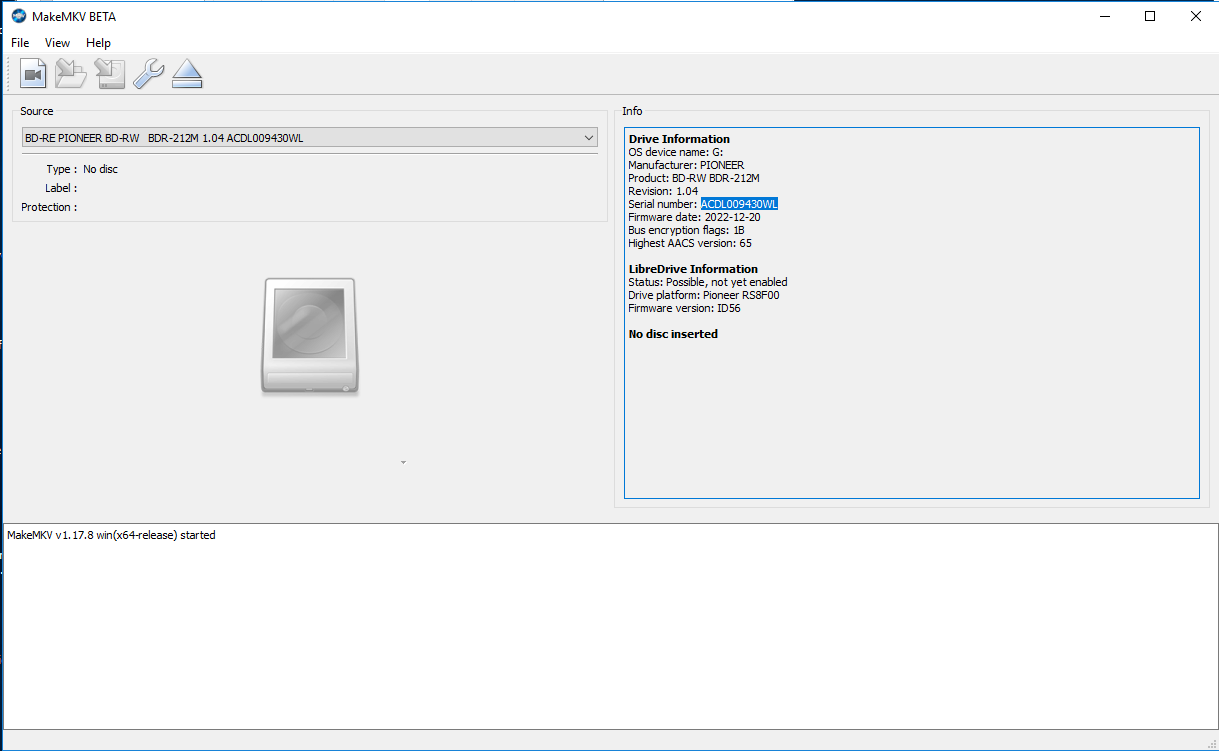Click 'OS device name: G:' line
The height and width of the screenshot is (751, 1219).
click(x=675, y=152)
